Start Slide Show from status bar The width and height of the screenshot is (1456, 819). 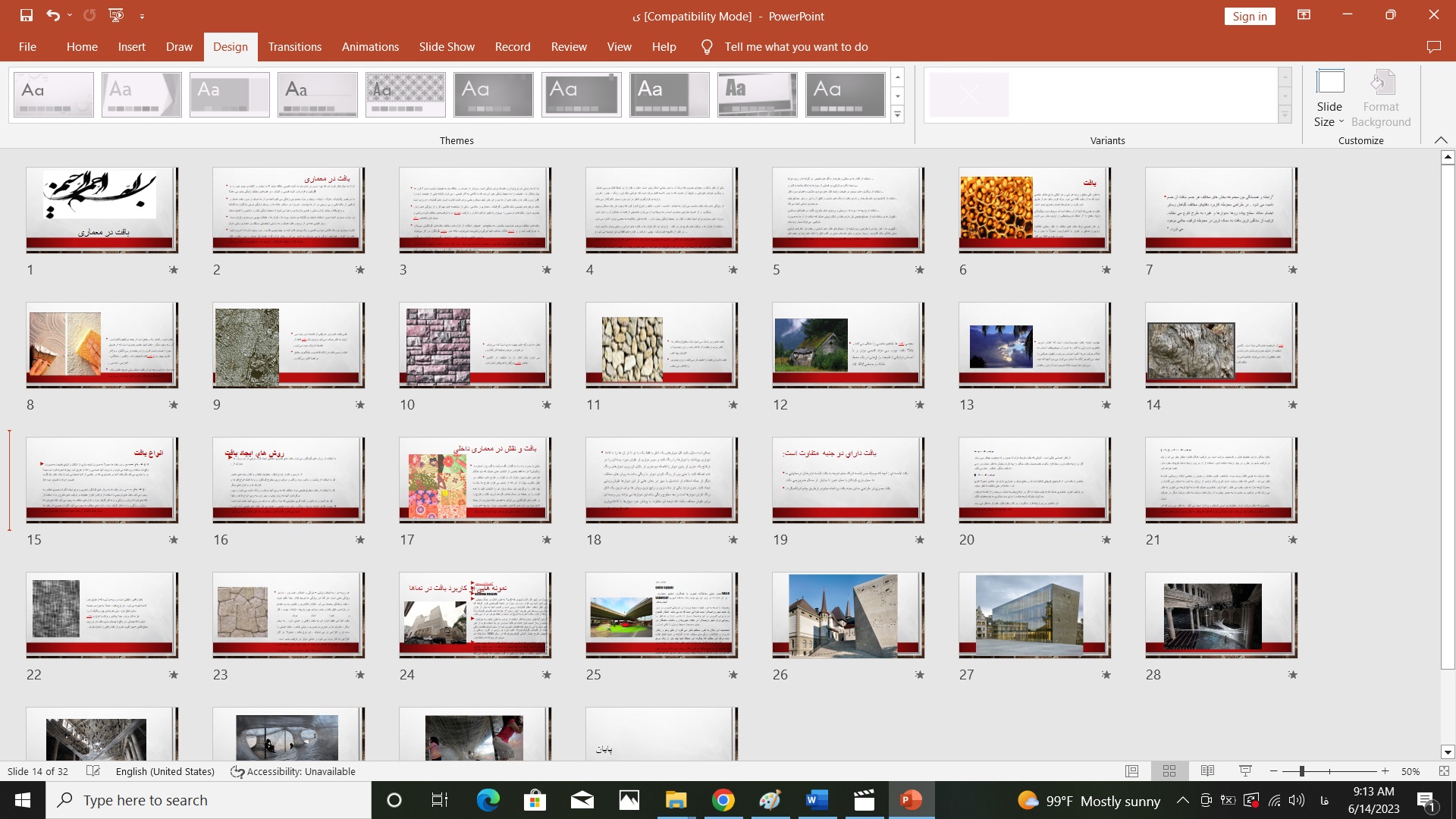pyautogui.click(x=1245, y=771)
